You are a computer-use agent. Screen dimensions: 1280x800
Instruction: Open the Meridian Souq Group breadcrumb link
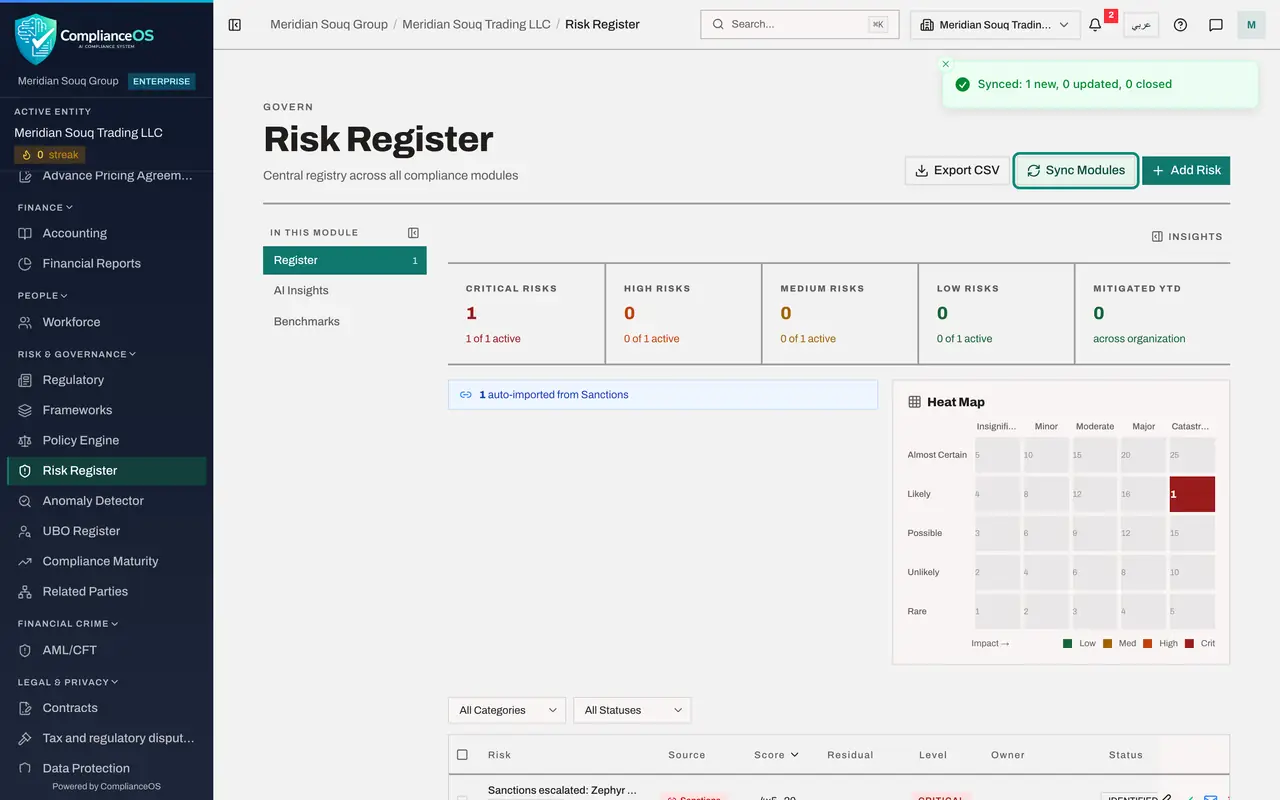pos(329,24)
